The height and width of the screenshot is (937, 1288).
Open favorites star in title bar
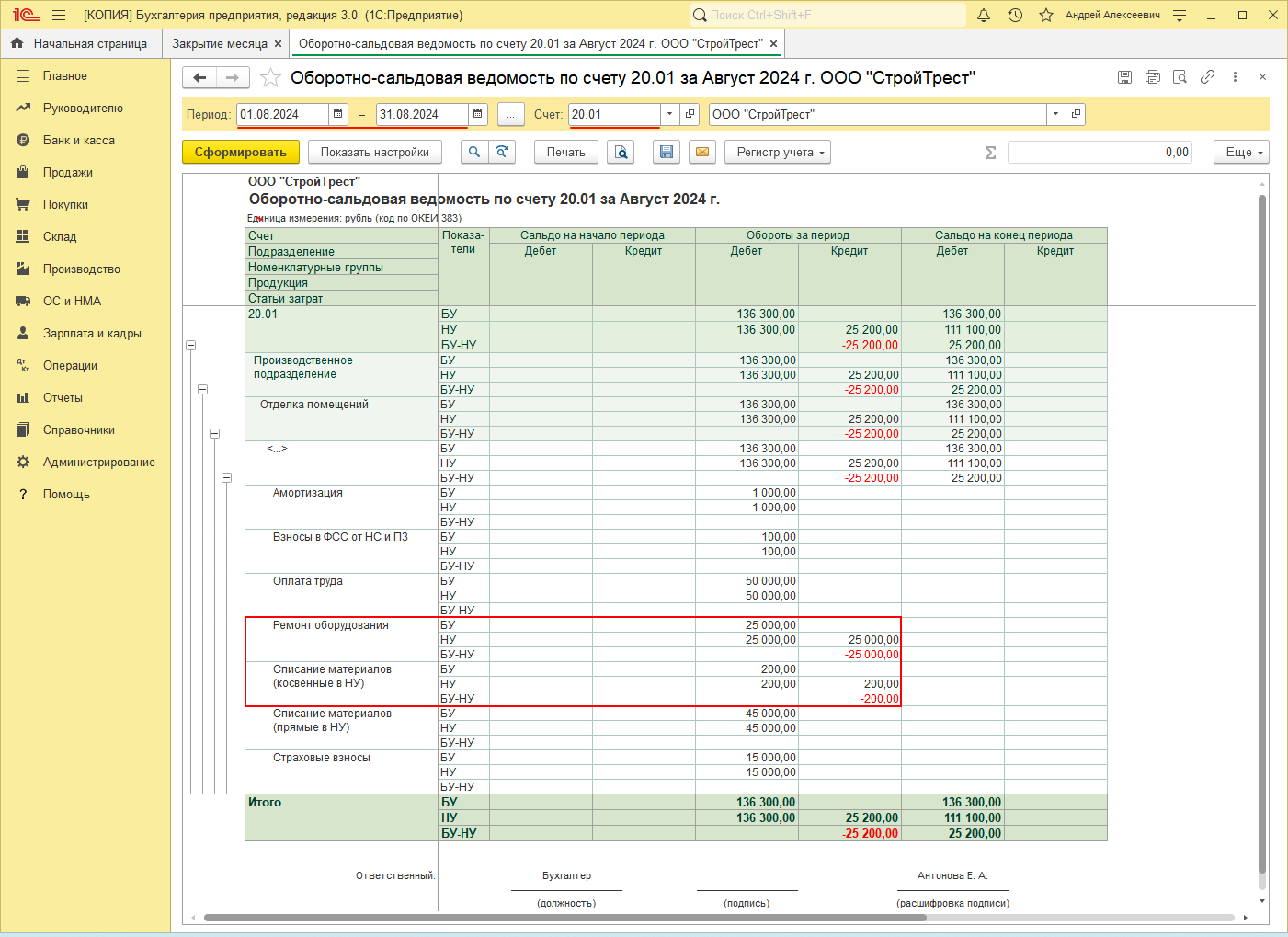[1046, 15]
